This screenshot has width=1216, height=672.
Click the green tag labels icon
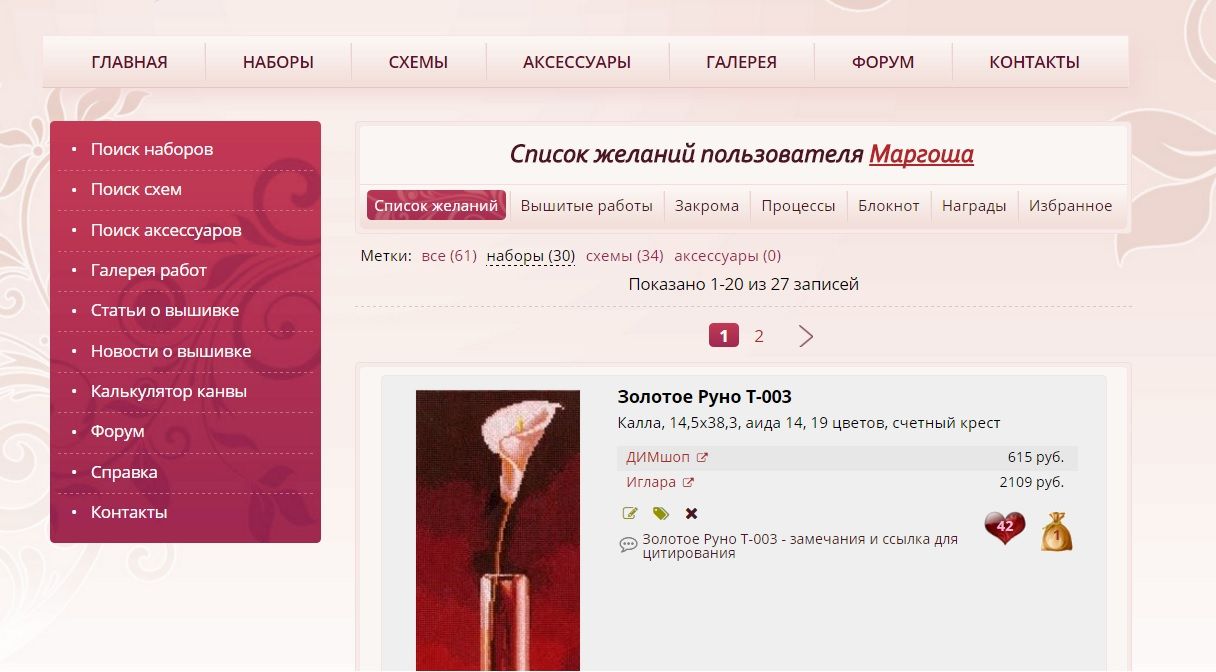pyautogui.click(x=660, y=513)
